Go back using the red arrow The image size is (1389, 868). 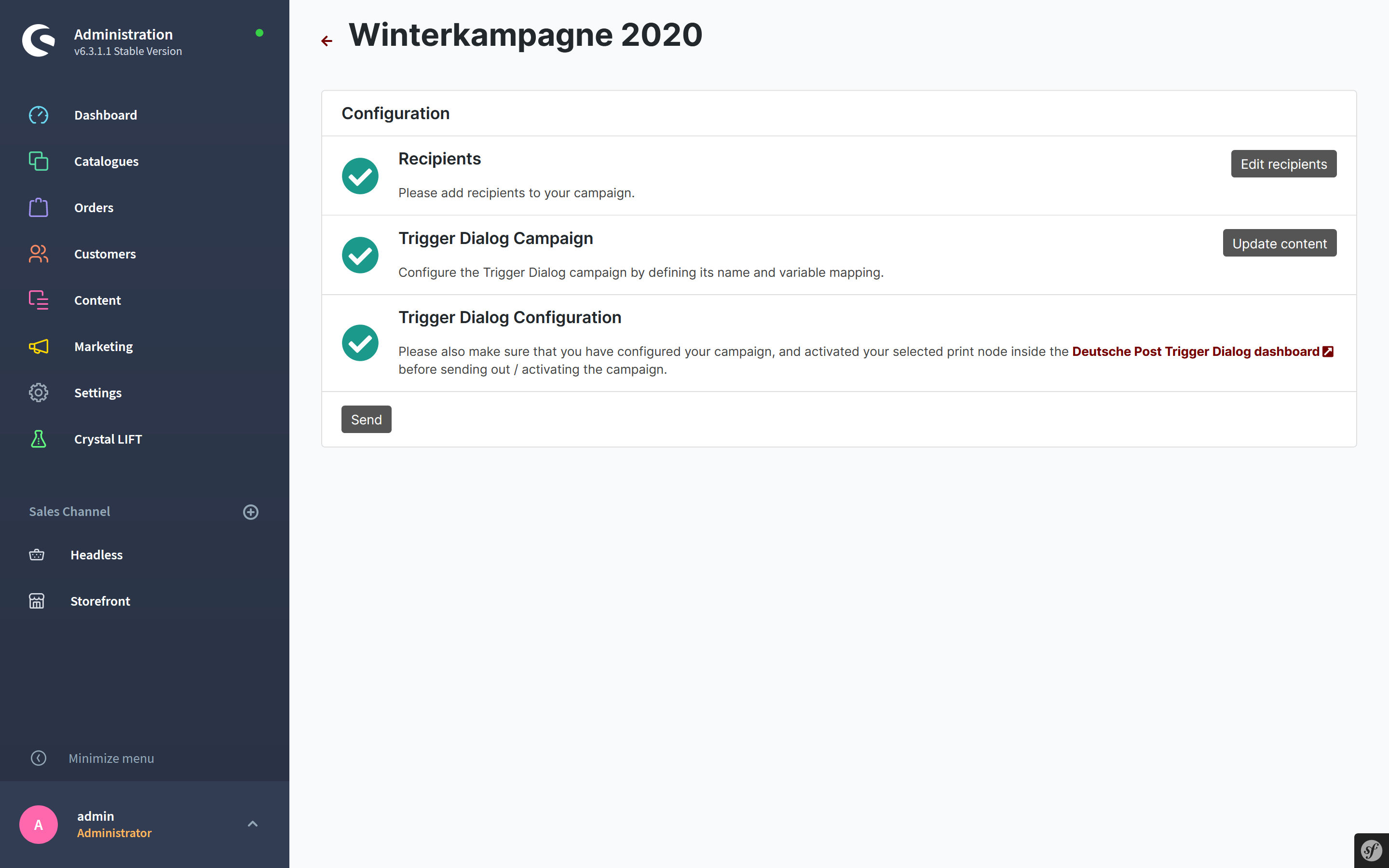coord(327,41)
